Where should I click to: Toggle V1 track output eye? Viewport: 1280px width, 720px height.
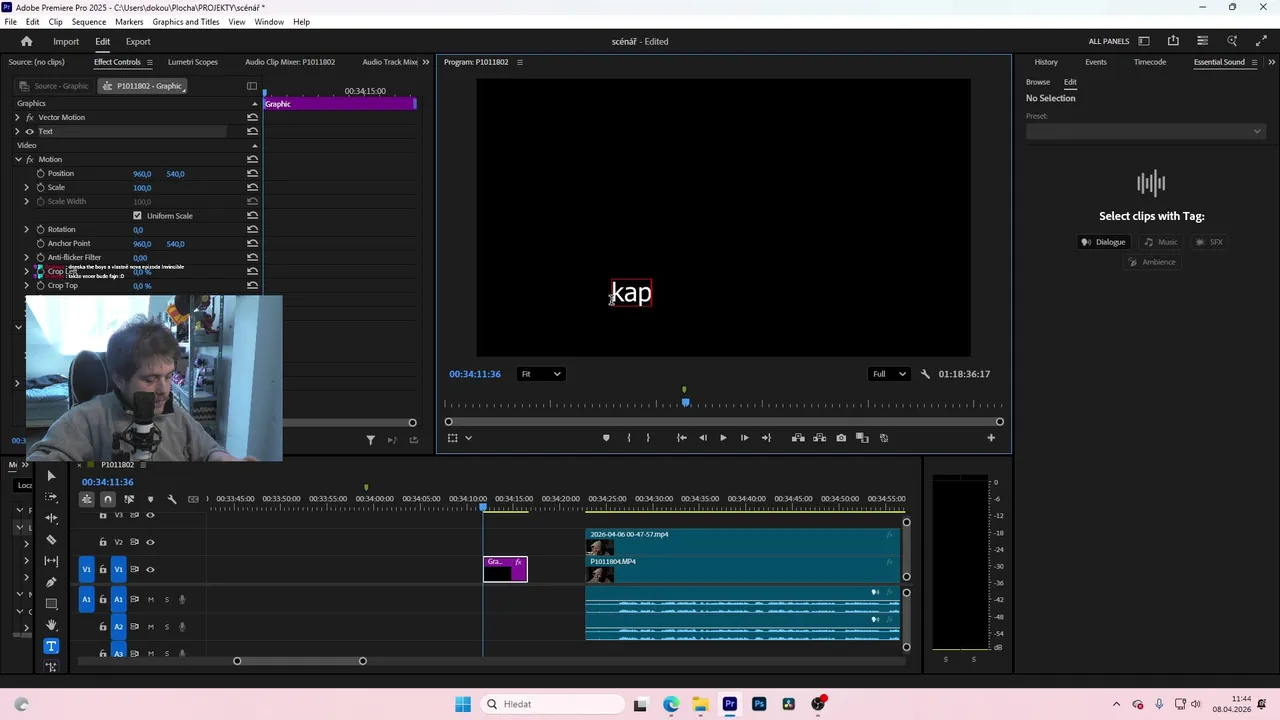coord(150,570)
